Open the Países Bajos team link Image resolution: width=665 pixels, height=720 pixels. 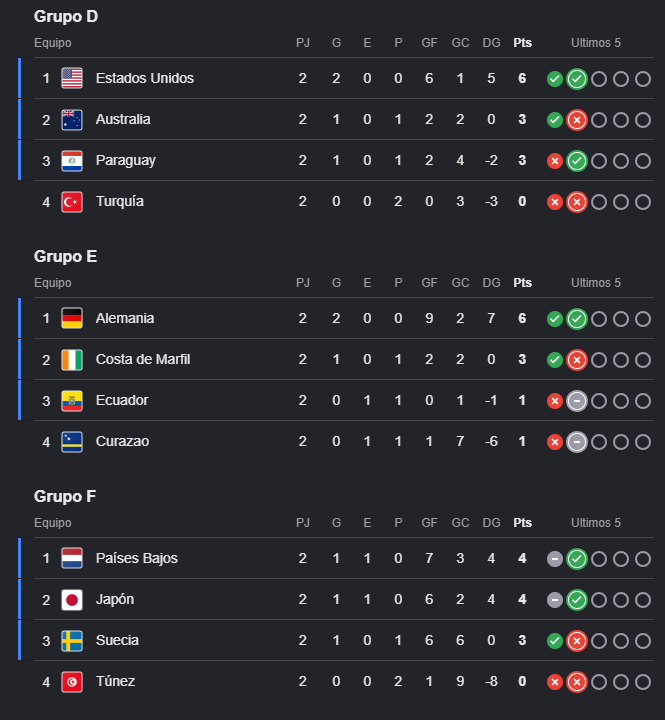[137, 558]
